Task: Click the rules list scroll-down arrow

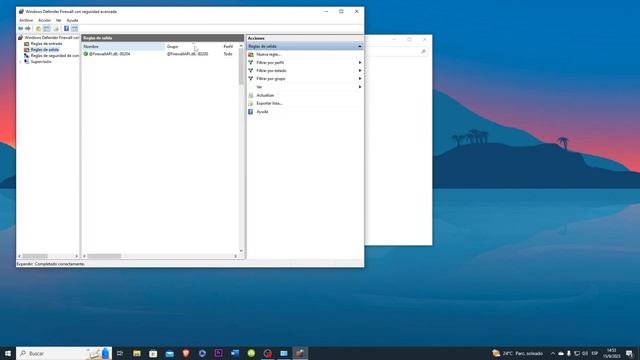Action: (x=241, y=251)
